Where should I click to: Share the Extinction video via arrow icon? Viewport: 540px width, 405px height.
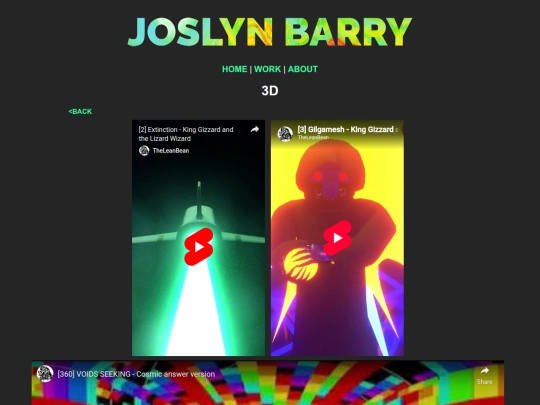[255, 129]
